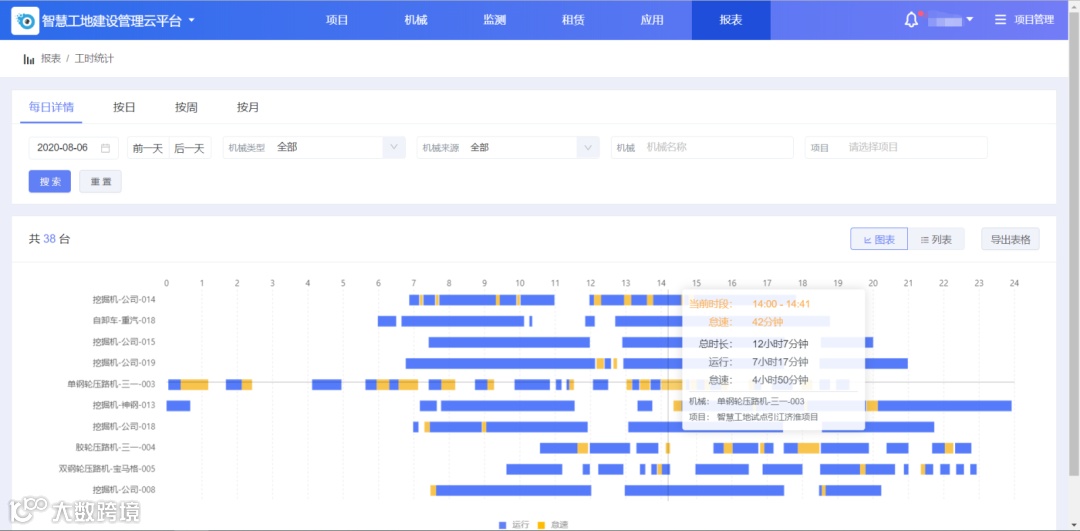The height and width of the screenshot is (531, 1080).
Task: Click row label 胶轮压路机-三一-004
Action: click(x=116, y=448)
